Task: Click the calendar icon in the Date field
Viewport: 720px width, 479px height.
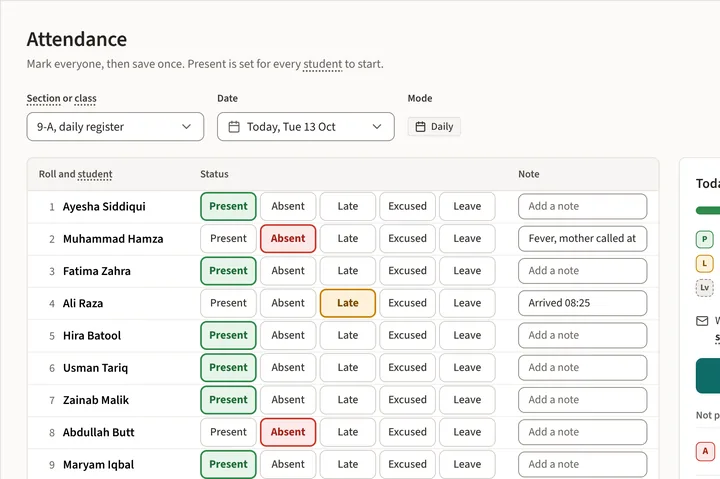Action: tap(234, 127)
